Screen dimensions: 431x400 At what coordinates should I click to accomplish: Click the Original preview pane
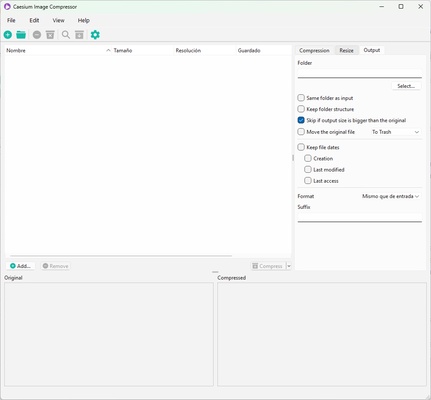click(x=109, y=334)
